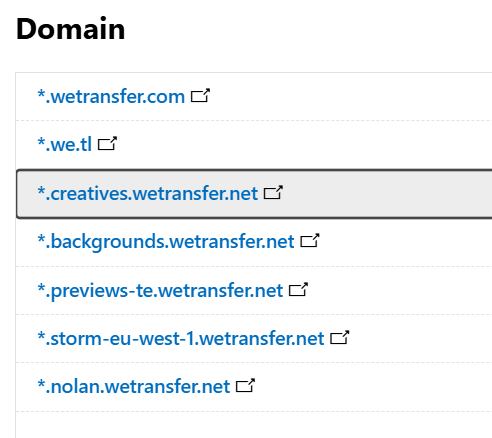Click blank space in the *.wetransfer.com row

click(x=350, y=96)
